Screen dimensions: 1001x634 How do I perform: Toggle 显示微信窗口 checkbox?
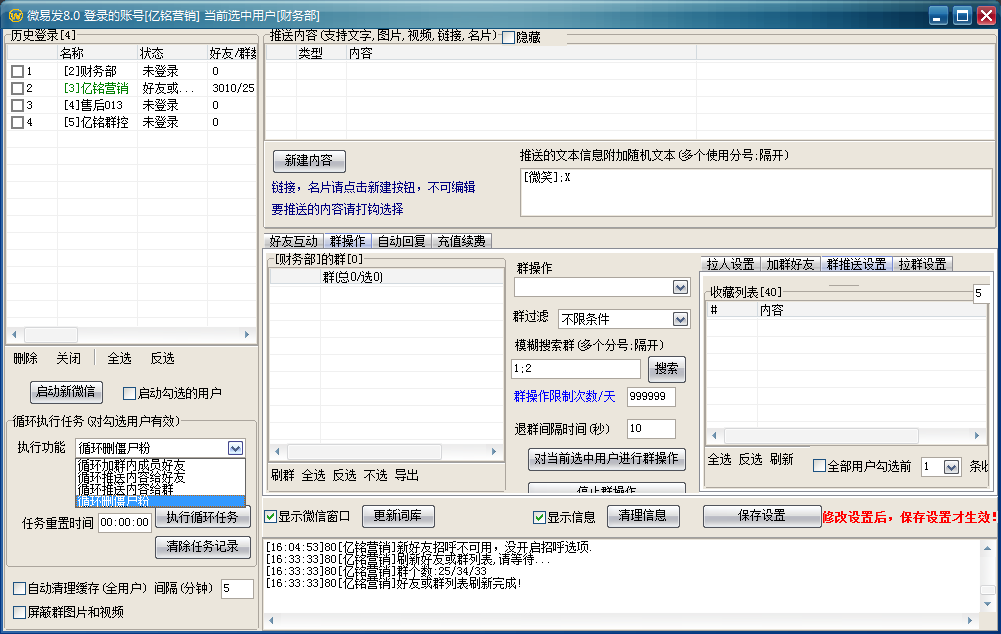271,517
